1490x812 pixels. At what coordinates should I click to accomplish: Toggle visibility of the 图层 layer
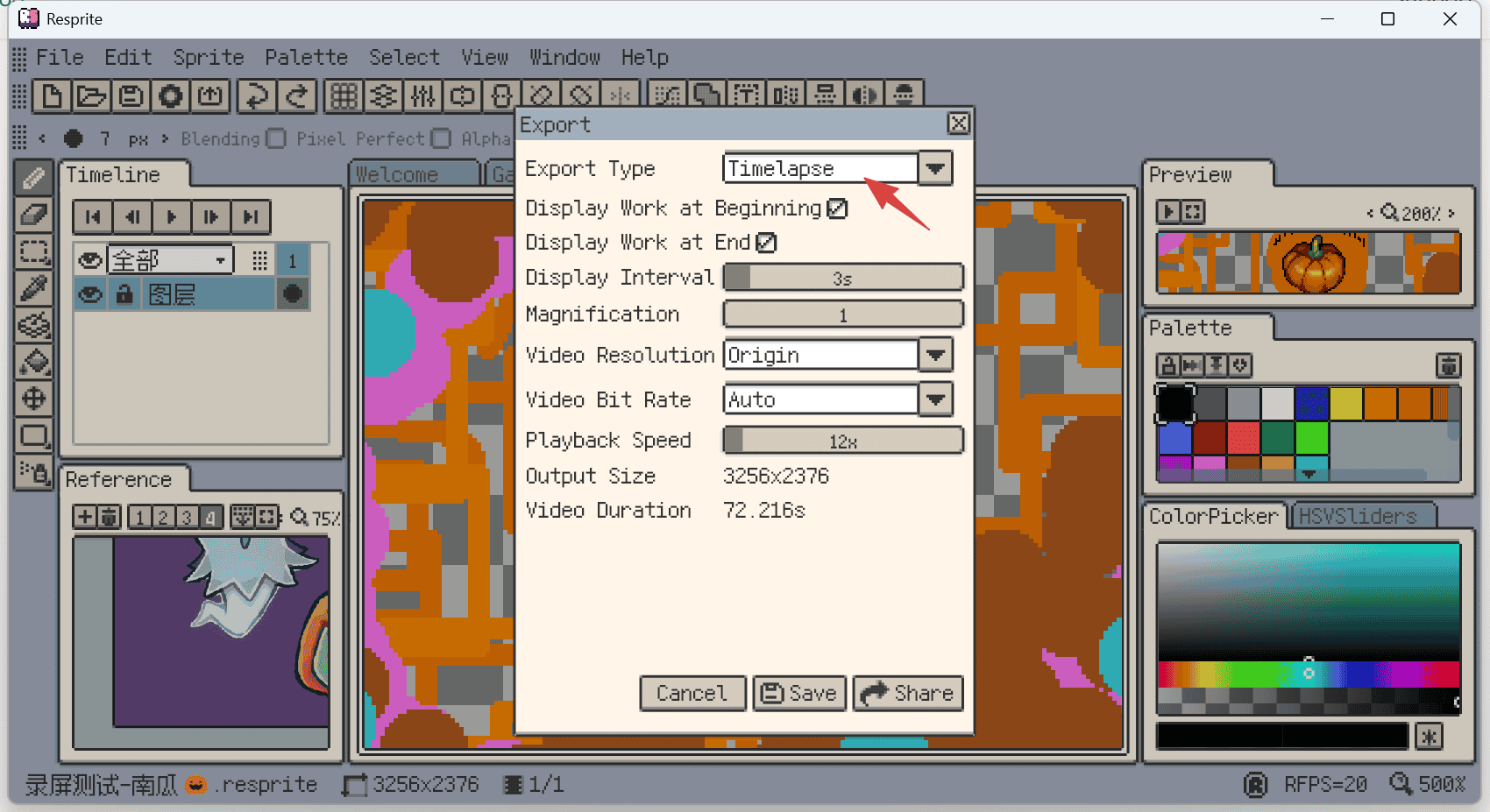89,294
